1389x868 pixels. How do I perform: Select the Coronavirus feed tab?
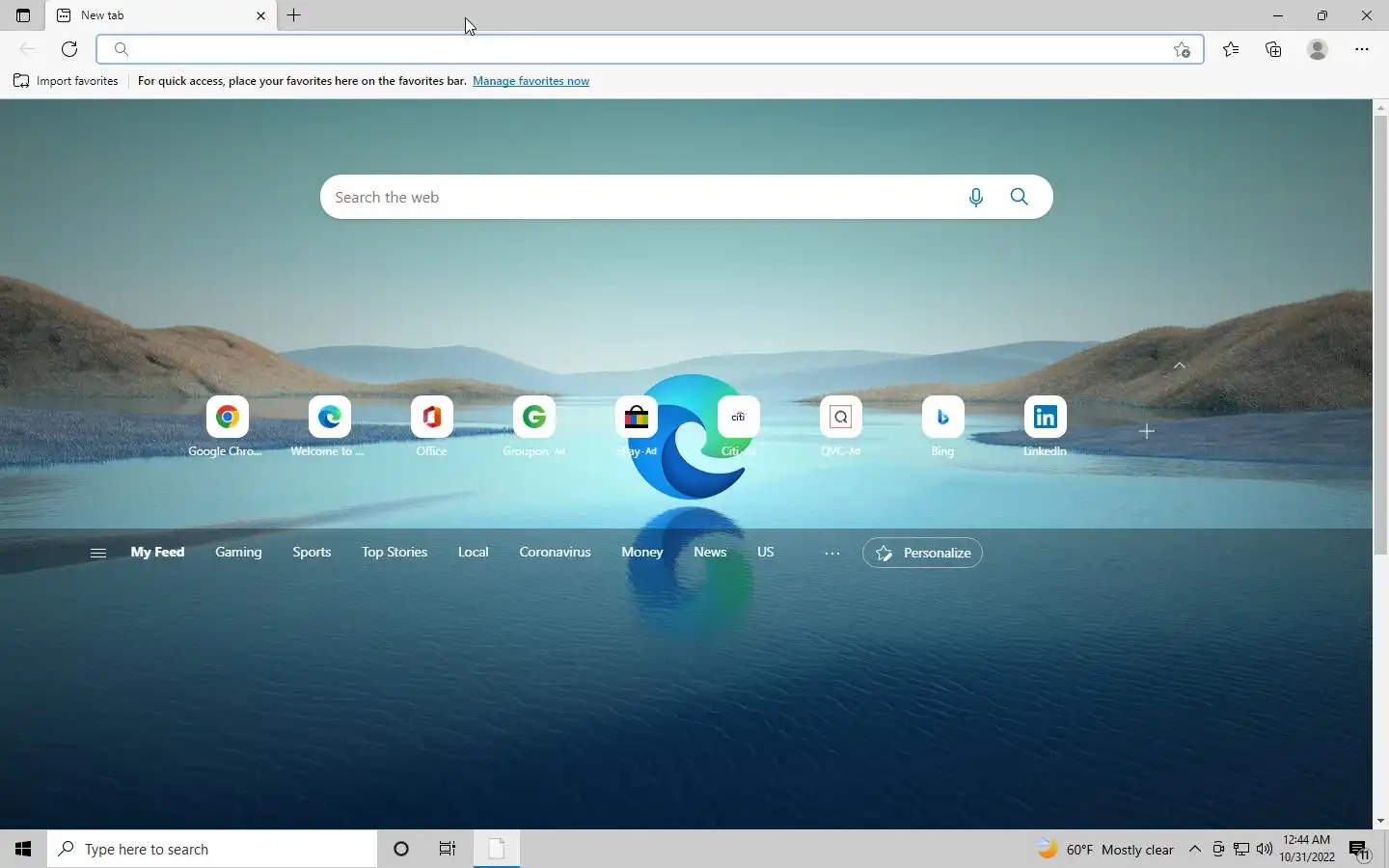(555, 552)
